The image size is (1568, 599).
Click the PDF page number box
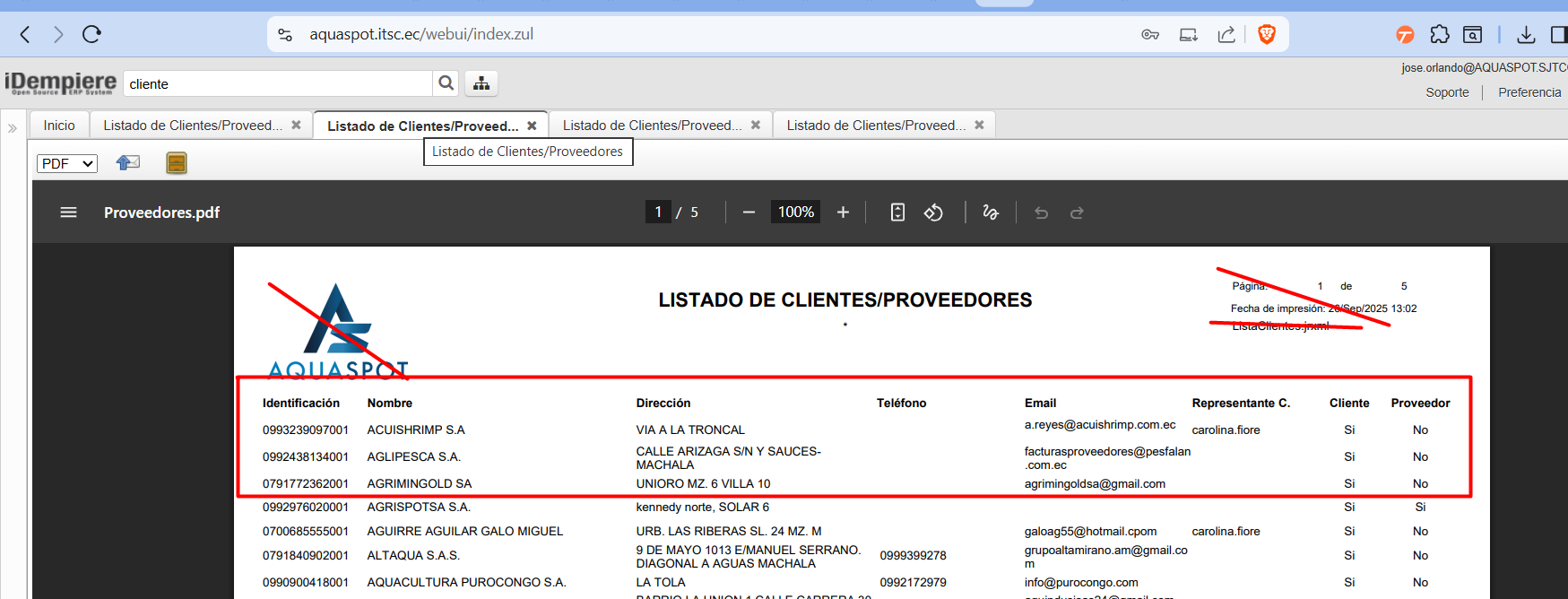(658, 213)
